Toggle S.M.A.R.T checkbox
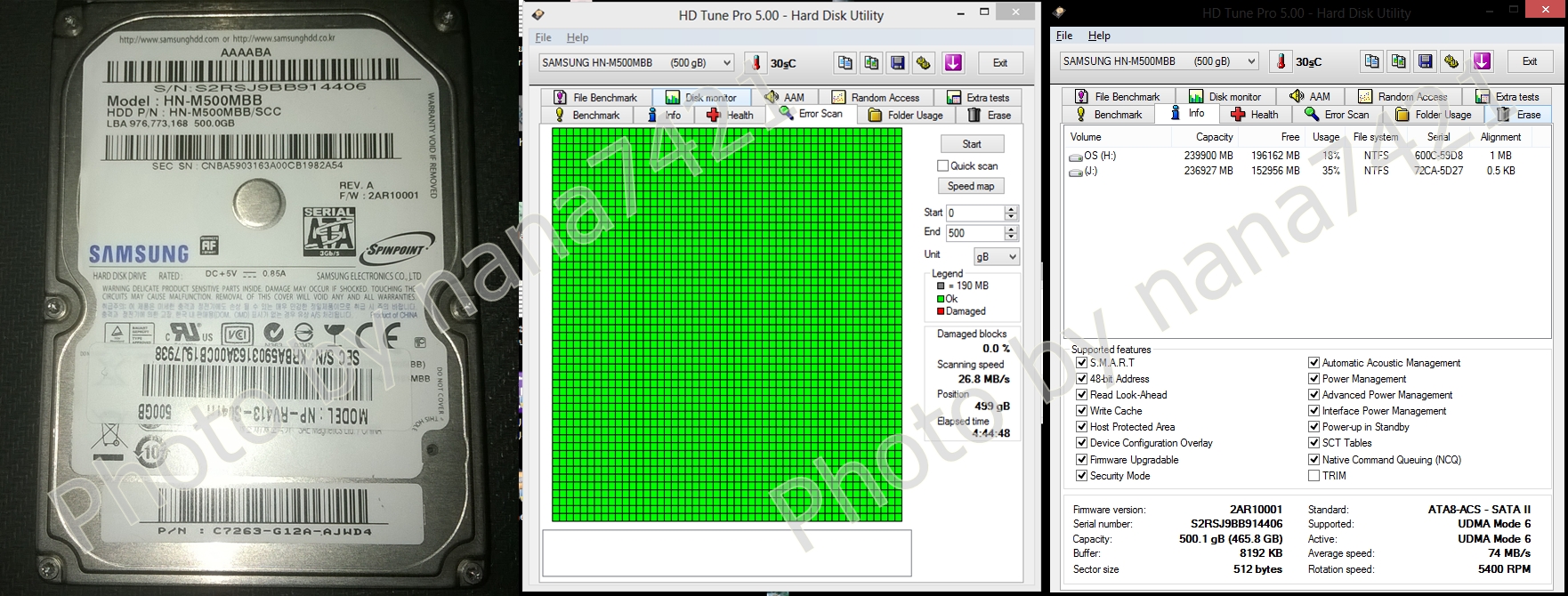The image size is (1568, 596). coord(1081,363)
